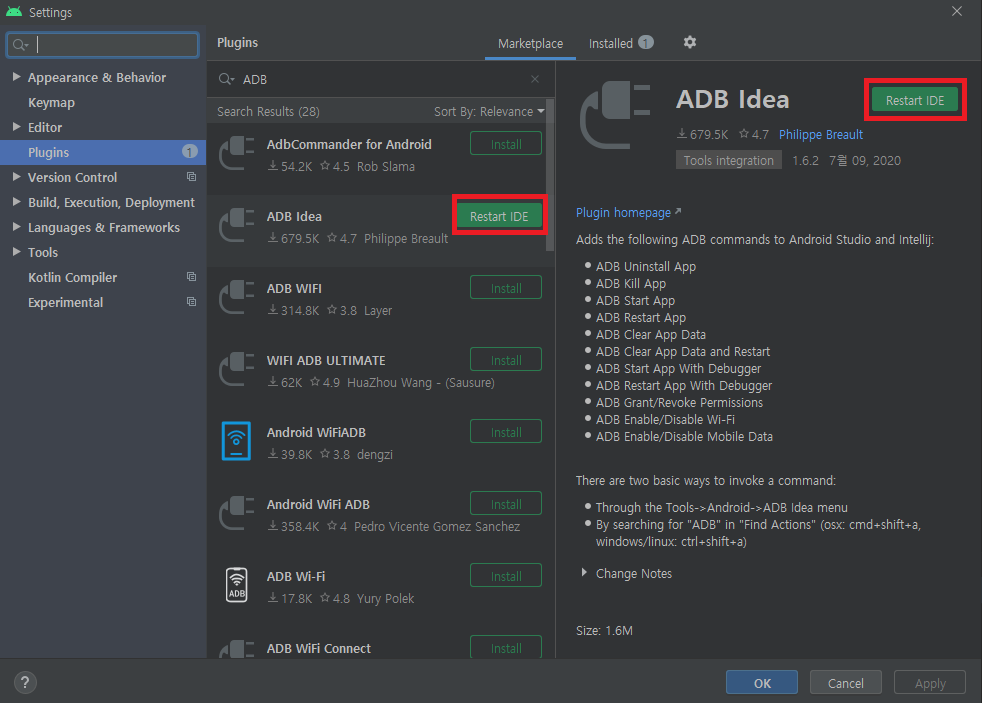
Task: Install Android WiFi ADB by Pedro Vicente
Action: point(506,504)
